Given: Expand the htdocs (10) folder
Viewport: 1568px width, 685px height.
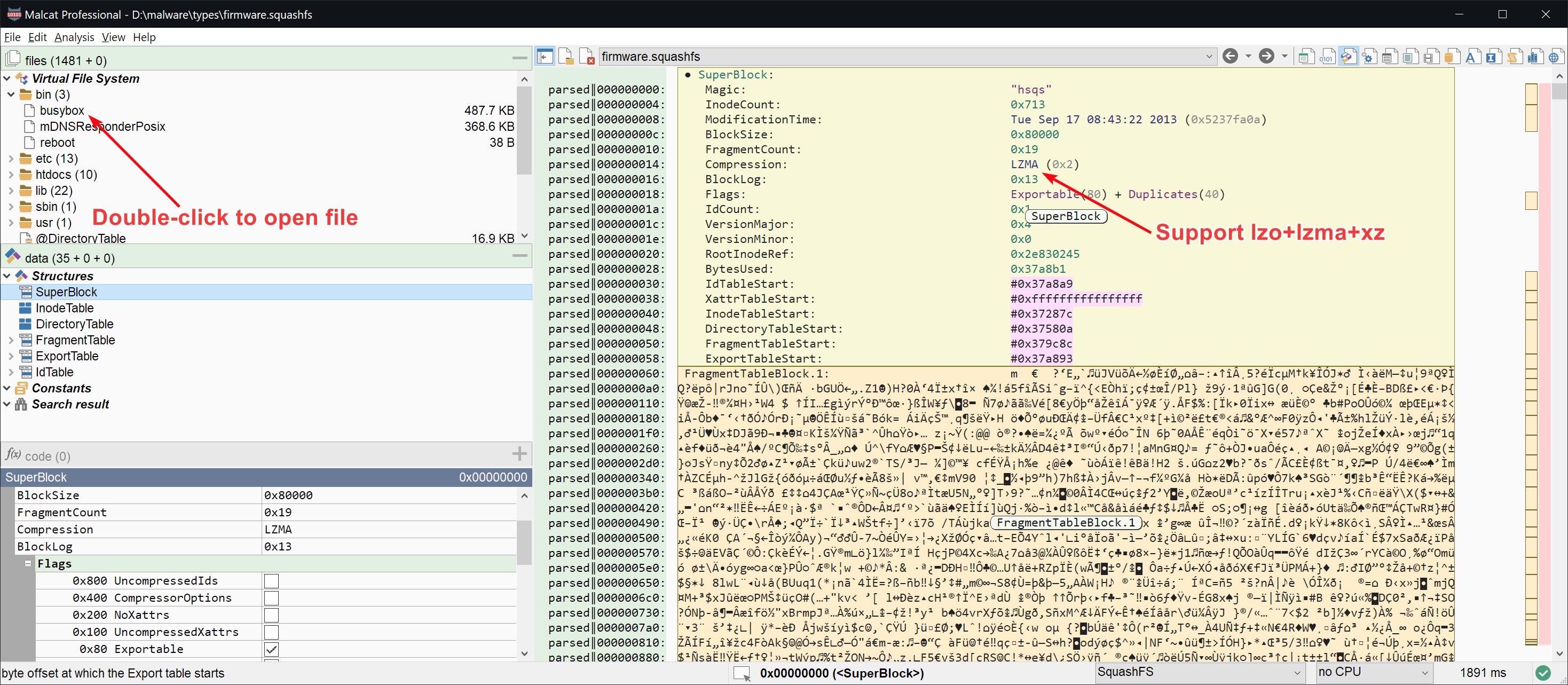Looking at the screenshot, I should (x=11, y=175).
